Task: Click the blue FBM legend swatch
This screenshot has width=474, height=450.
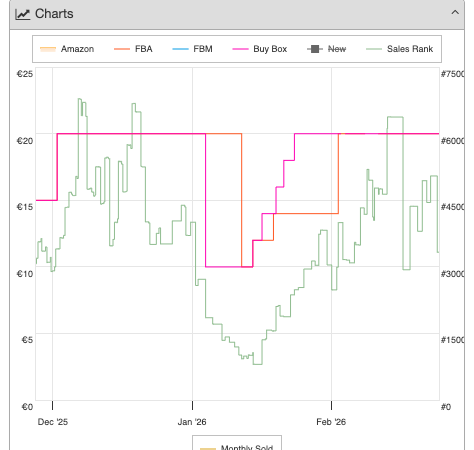Action: coord(180,49)
